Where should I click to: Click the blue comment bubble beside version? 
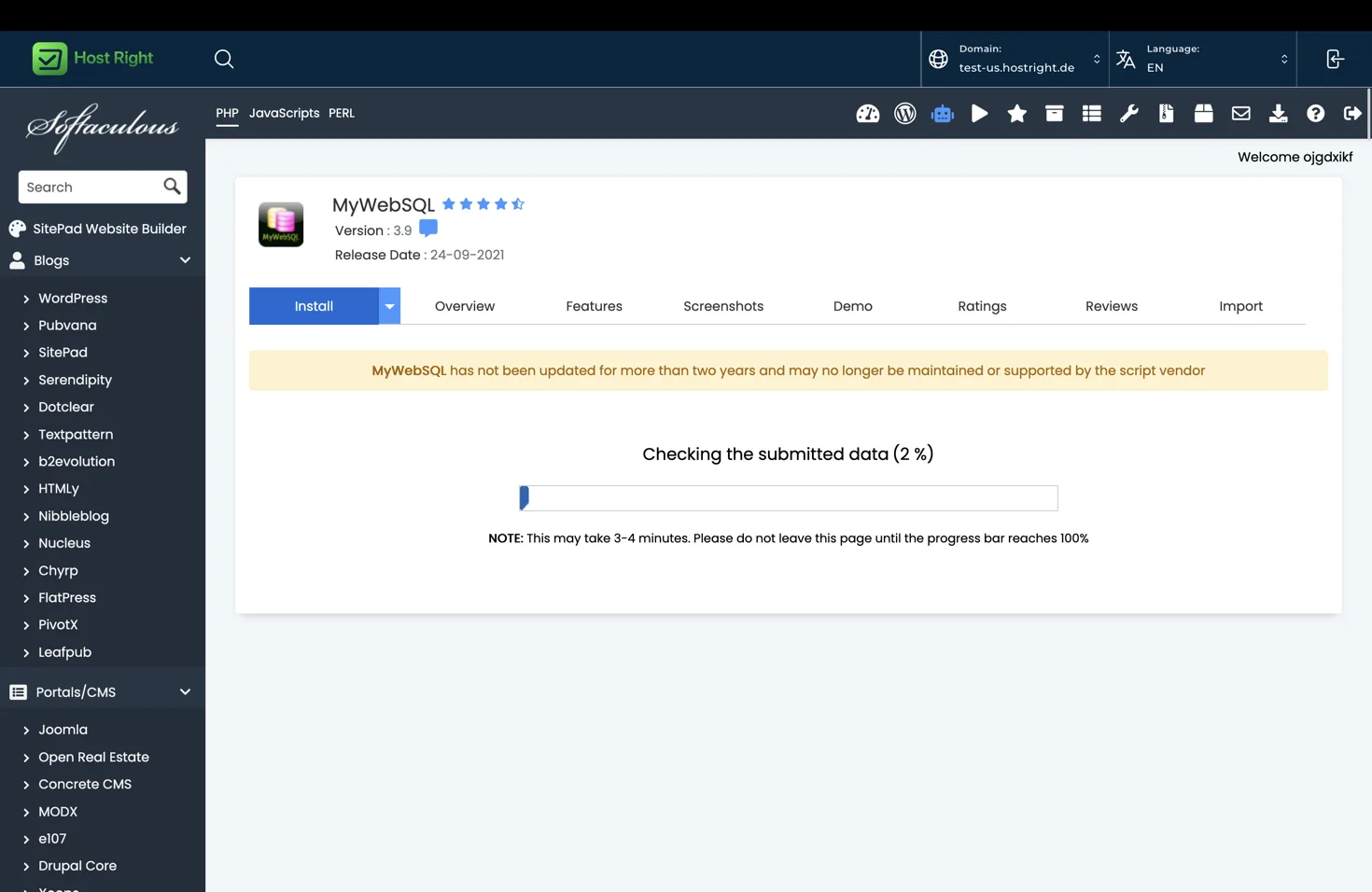(428, 229)
